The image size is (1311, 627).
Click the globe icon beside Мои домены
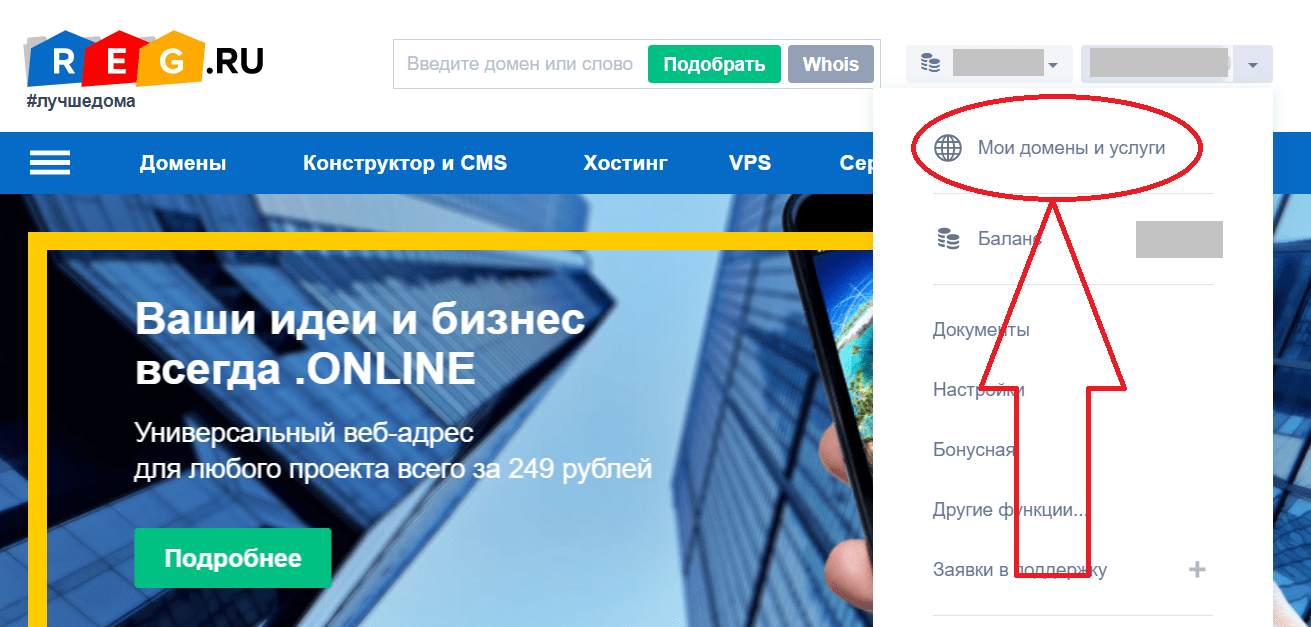point(947,149)
